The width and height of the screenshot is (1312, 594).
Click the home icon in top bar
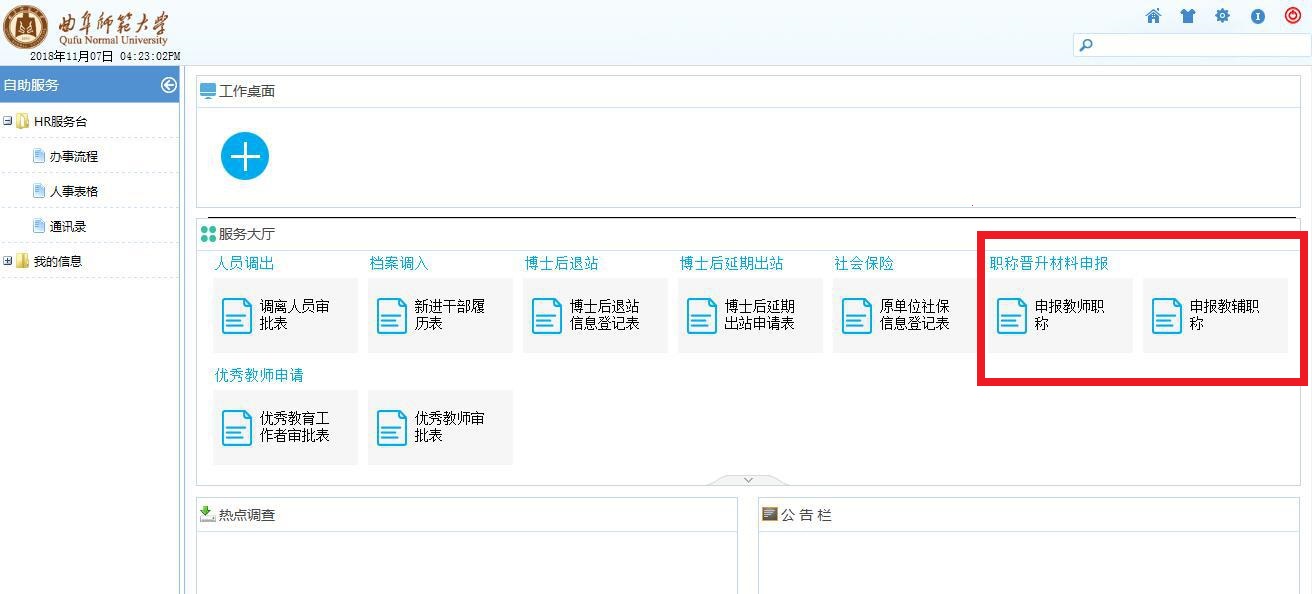pos(1153,16)
